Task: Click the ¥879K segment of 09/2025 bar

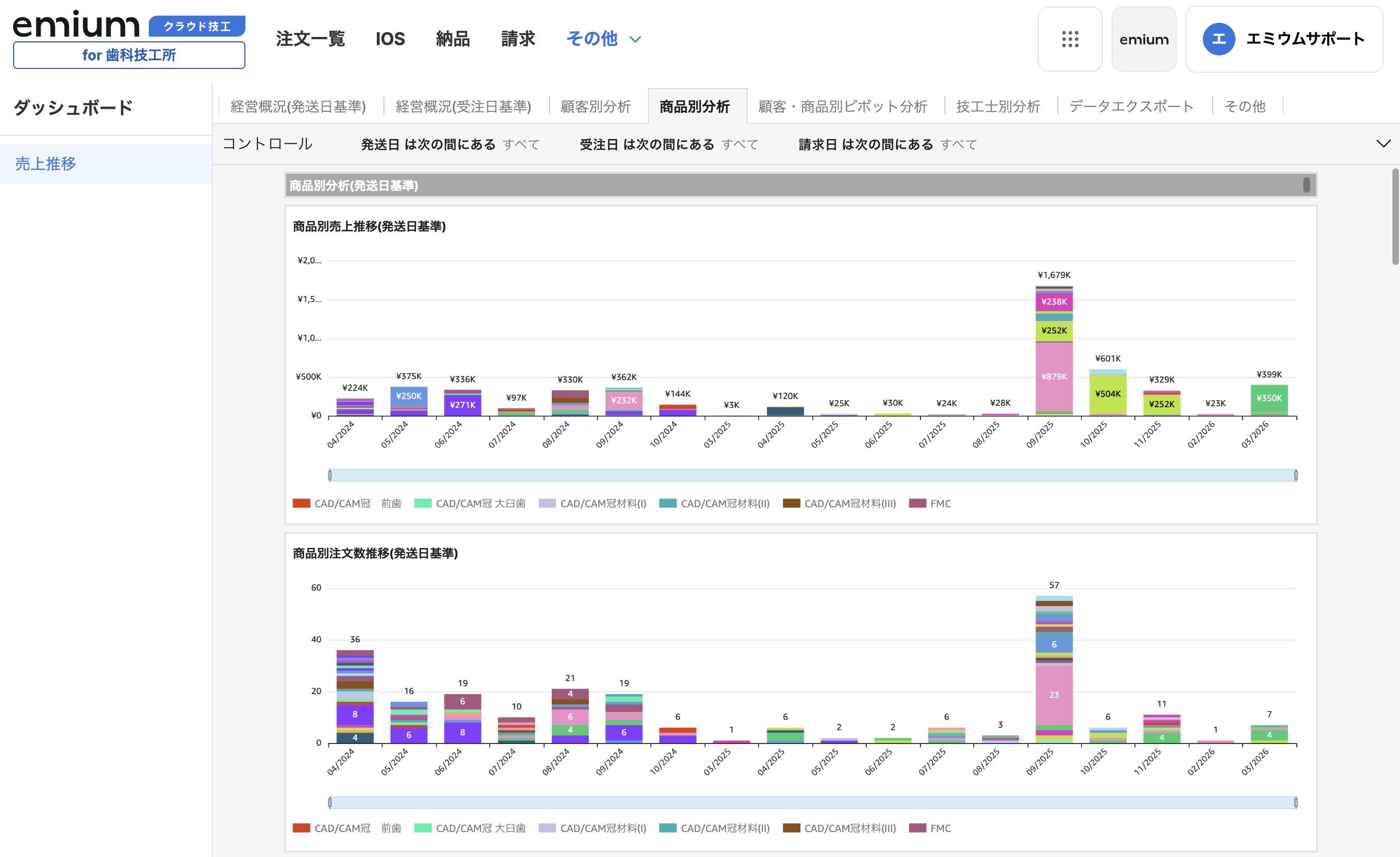Action: tap(1054, 376)
